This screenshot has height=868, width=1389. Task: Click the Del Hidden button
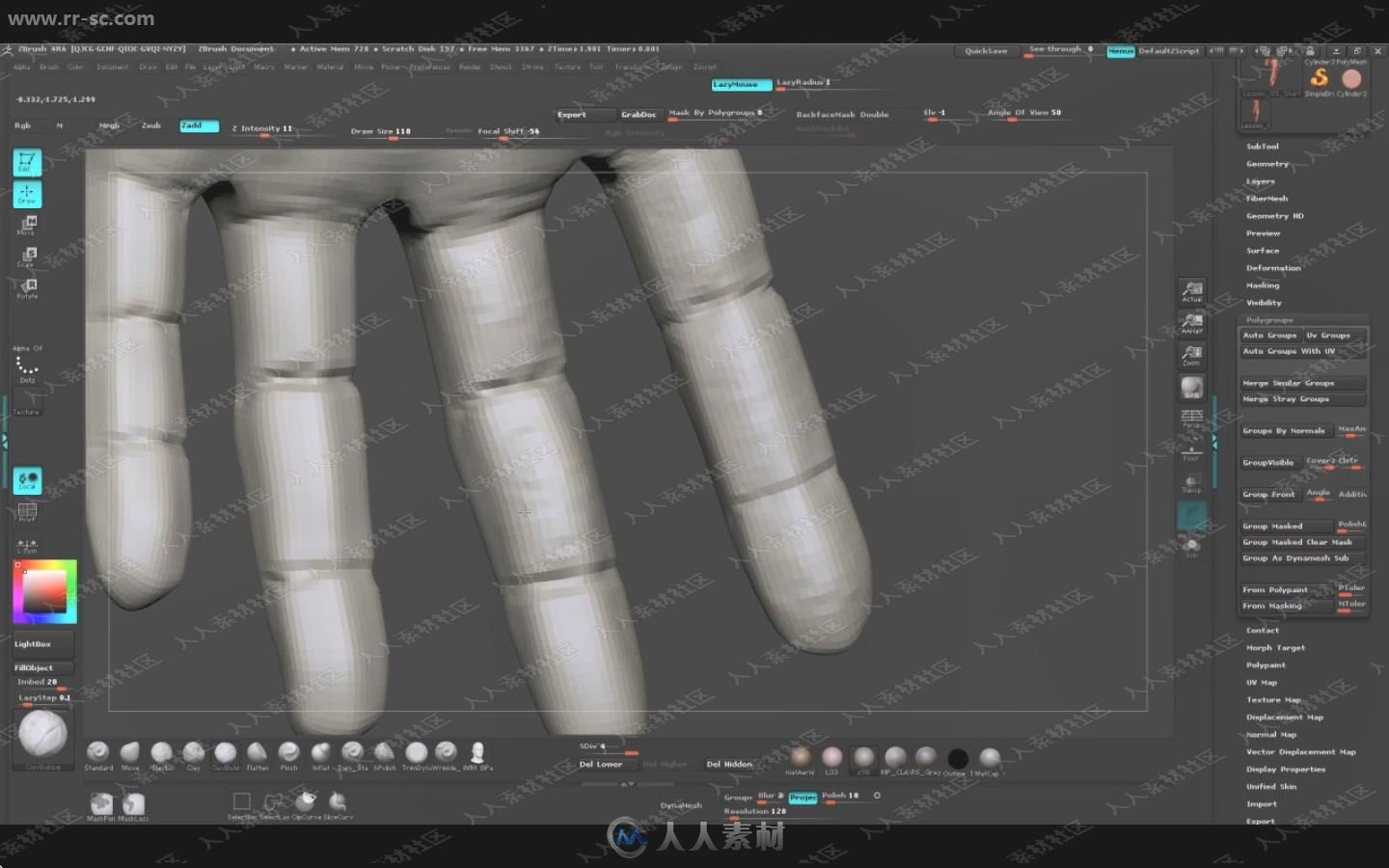click(729, 764)
